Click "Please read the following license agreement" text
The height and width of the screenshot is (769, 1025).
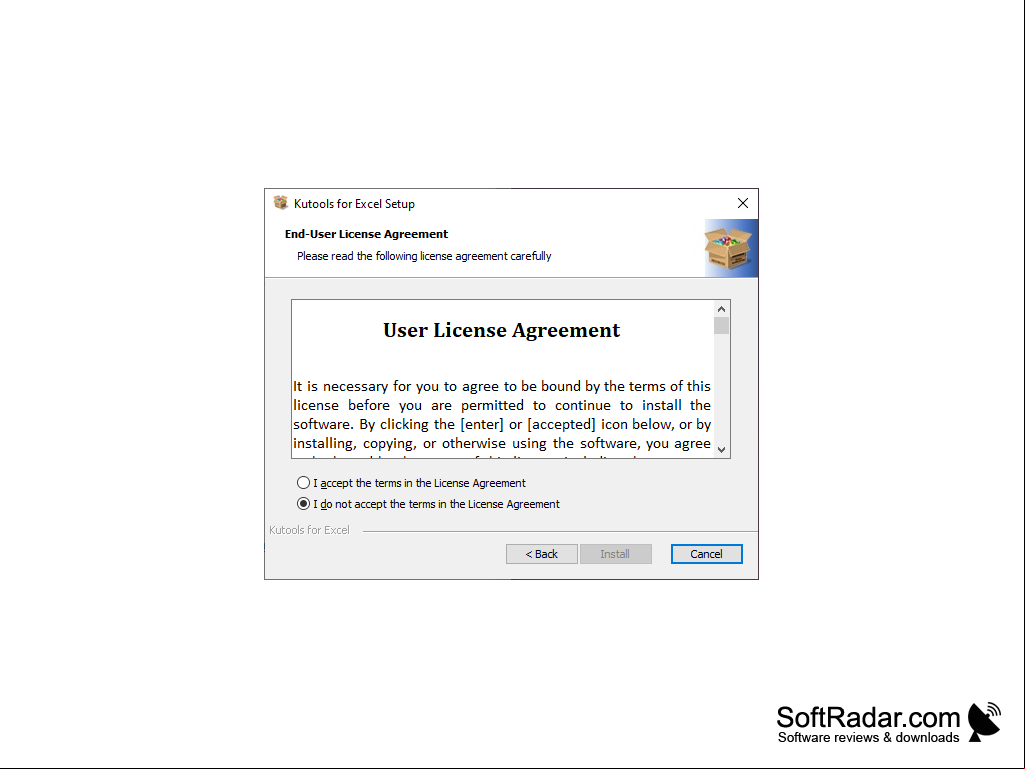point(424,256)
